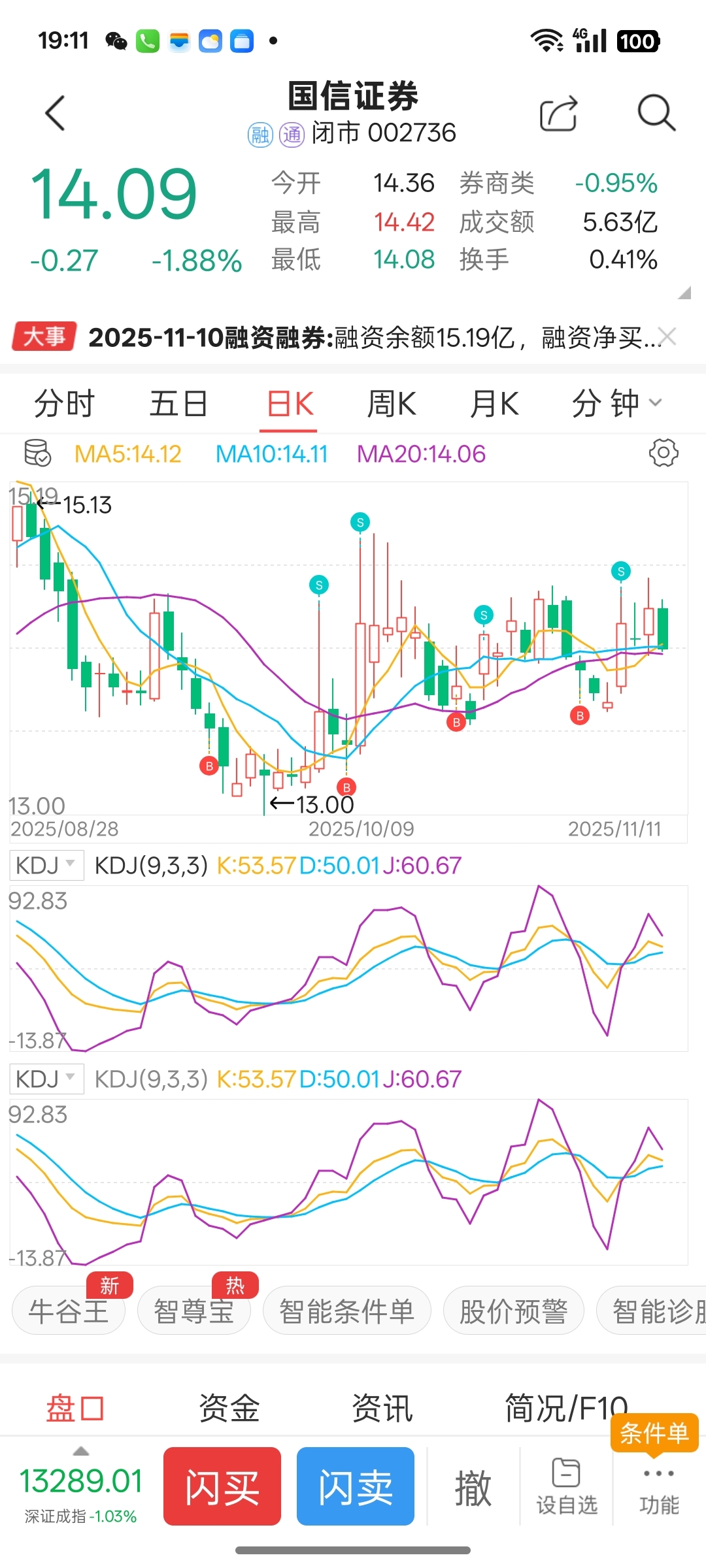This screenshot has width=706, height=1568.
Task: Tap the topmost S sell marker on chart
Action: (x=360, y=522)
